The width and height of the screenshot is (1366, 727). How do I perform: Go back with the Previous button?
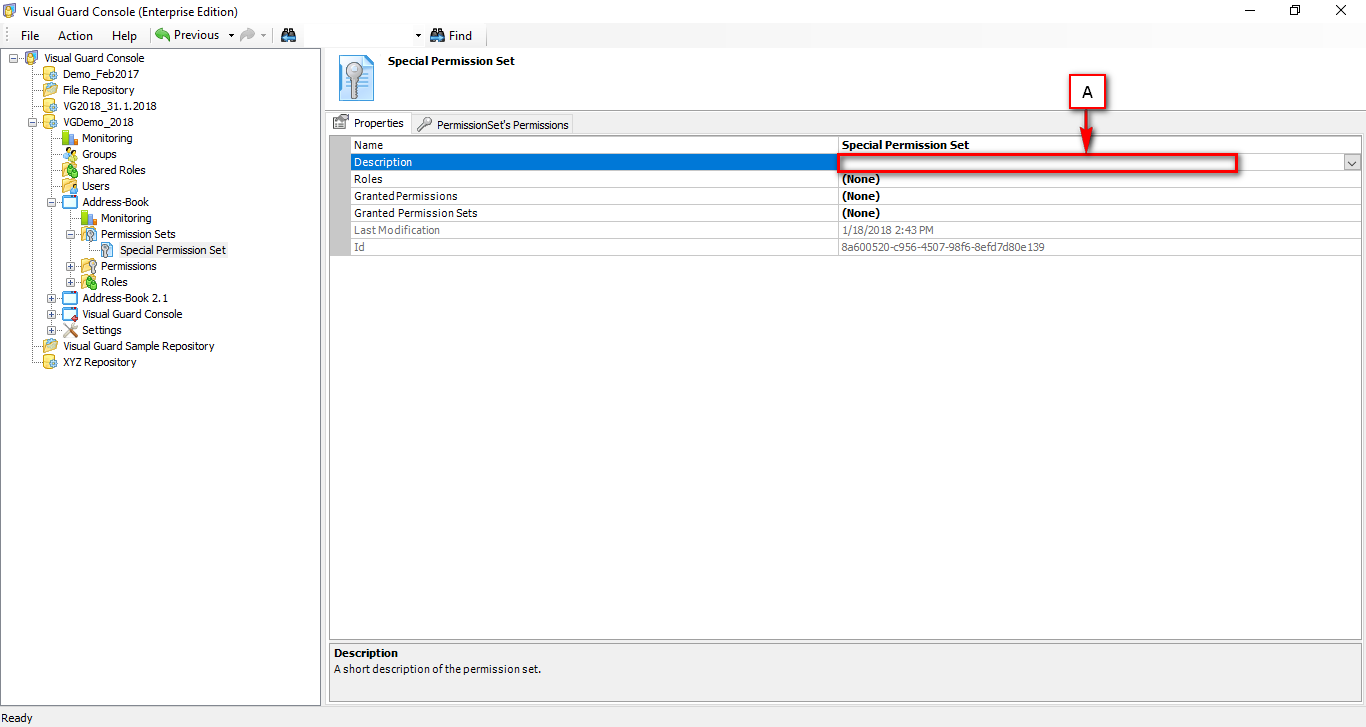coord(187,35)
